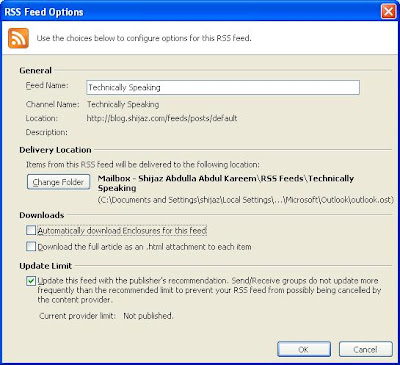Focus the Feed Name text field
400x365 pixels.
coord(223,87)
